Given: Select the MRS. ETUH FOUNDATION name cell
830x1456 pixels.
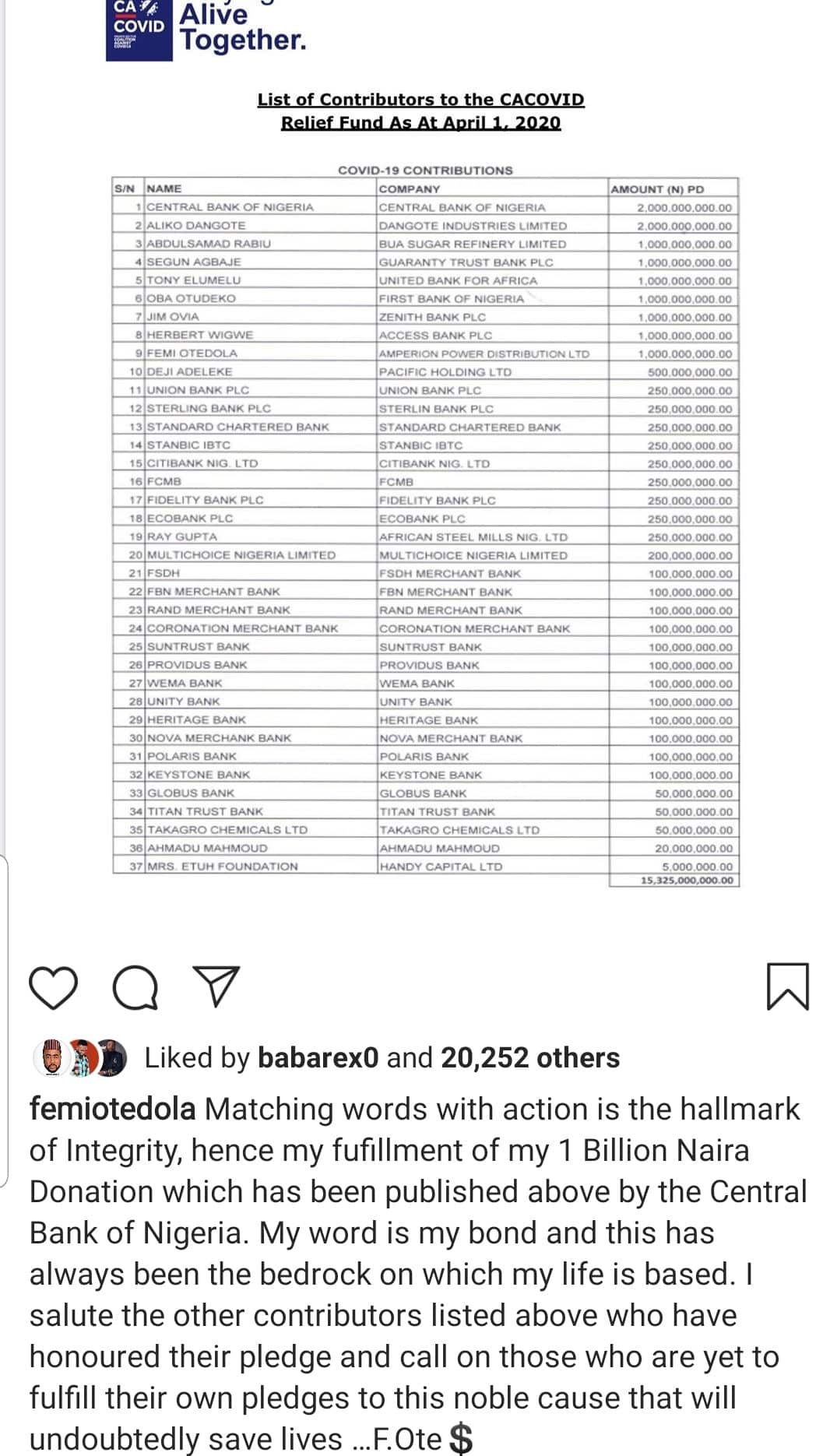Looking at the screenshot, I should (223, 867).
